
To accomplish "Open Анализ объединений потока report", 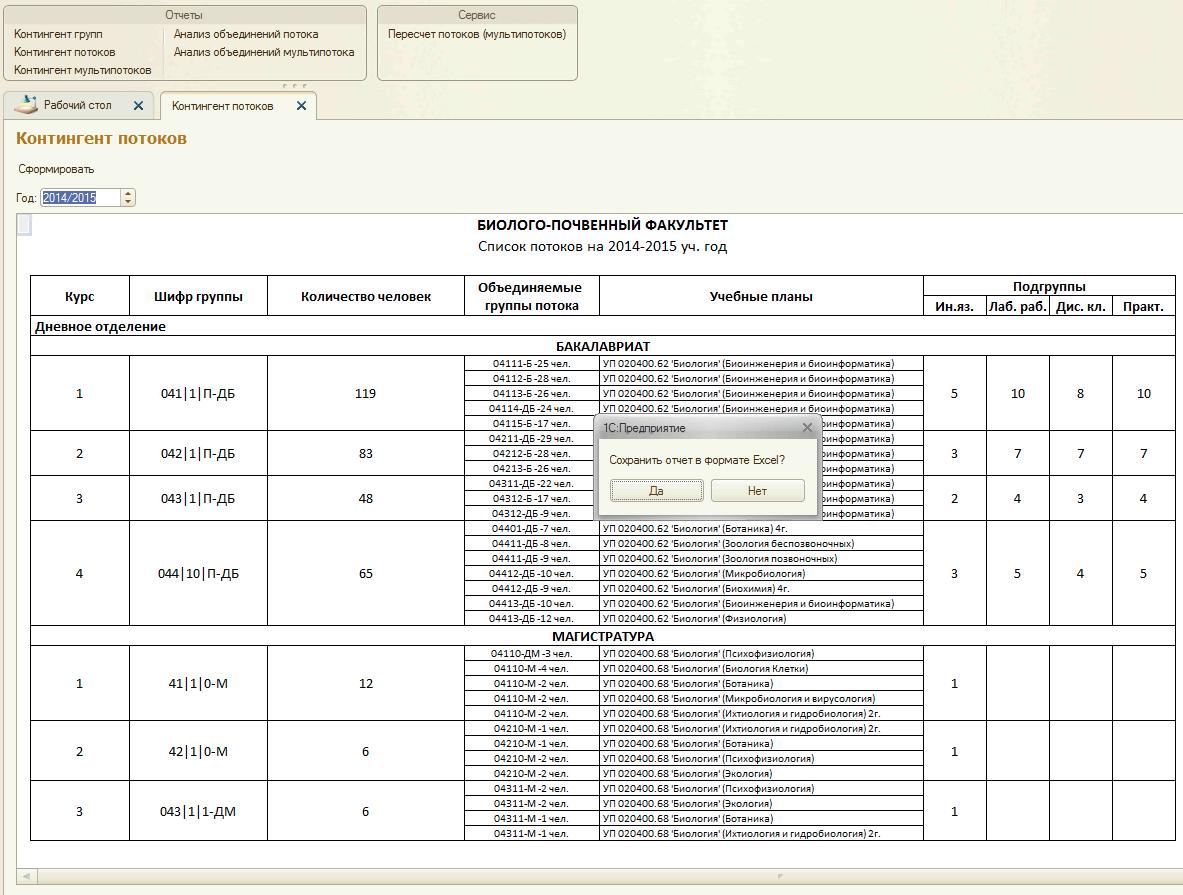I will click(246, 34).
